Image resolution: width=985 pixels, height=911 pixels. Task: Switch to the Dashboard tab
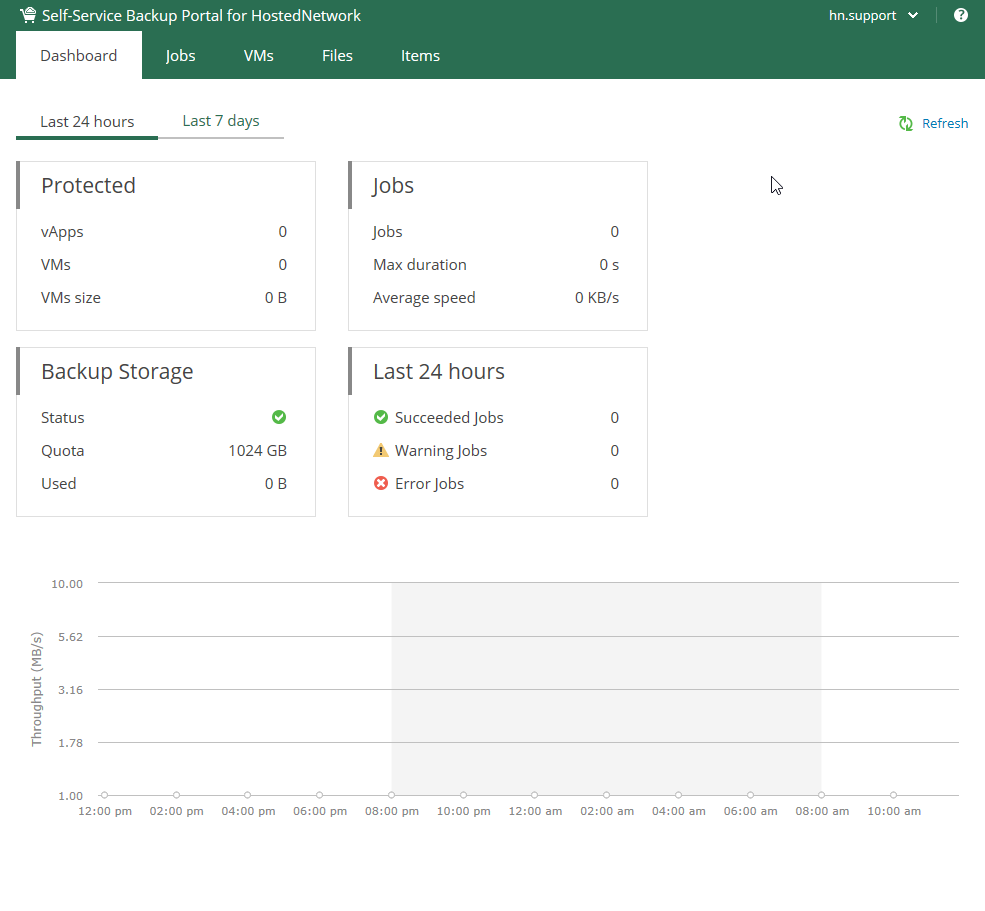(x=79, y=55)
